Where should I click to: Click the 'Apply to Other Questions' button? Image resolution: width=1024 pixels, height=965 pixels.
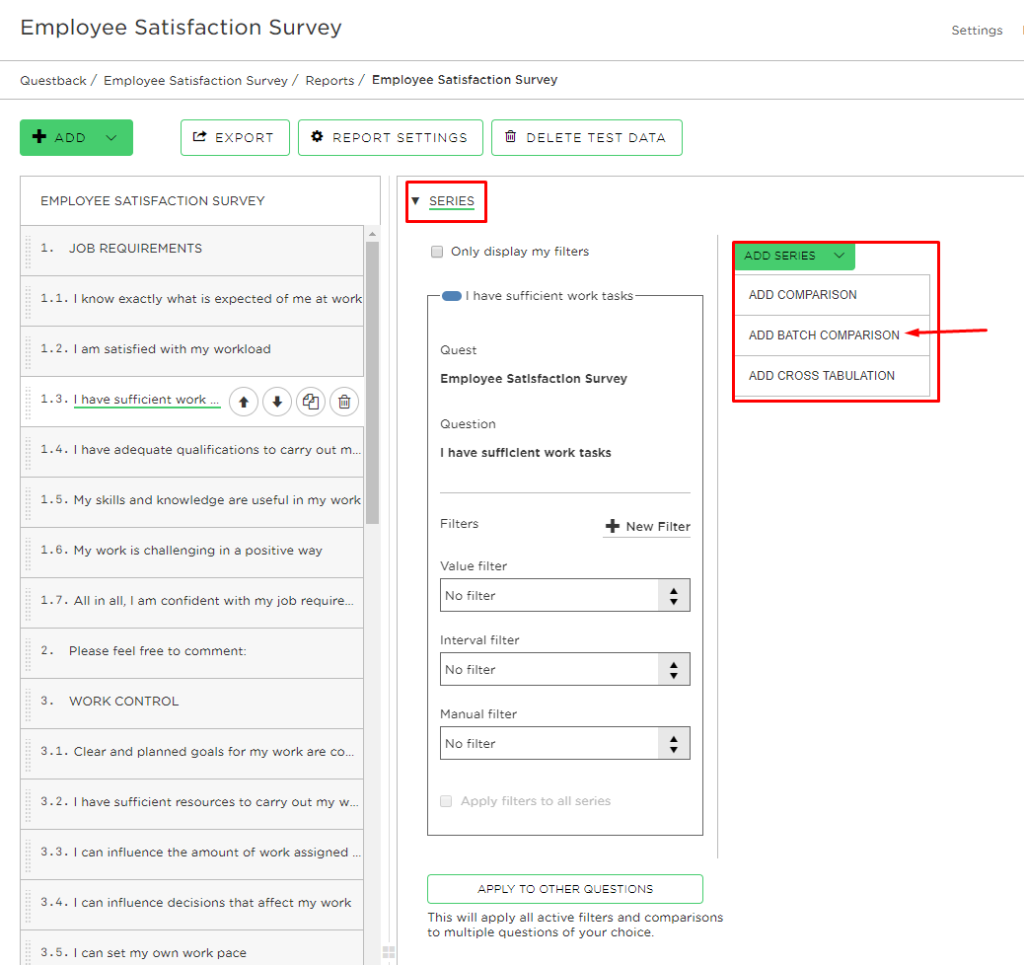(x=564, y=888)
